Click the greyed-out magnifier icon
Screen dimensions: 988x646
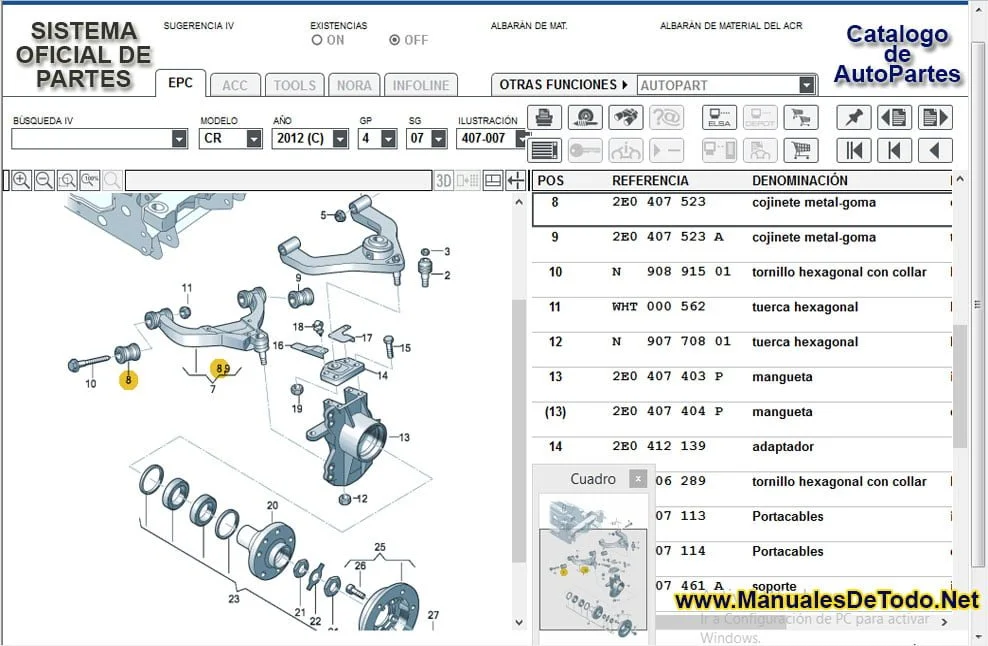(112, 180)
